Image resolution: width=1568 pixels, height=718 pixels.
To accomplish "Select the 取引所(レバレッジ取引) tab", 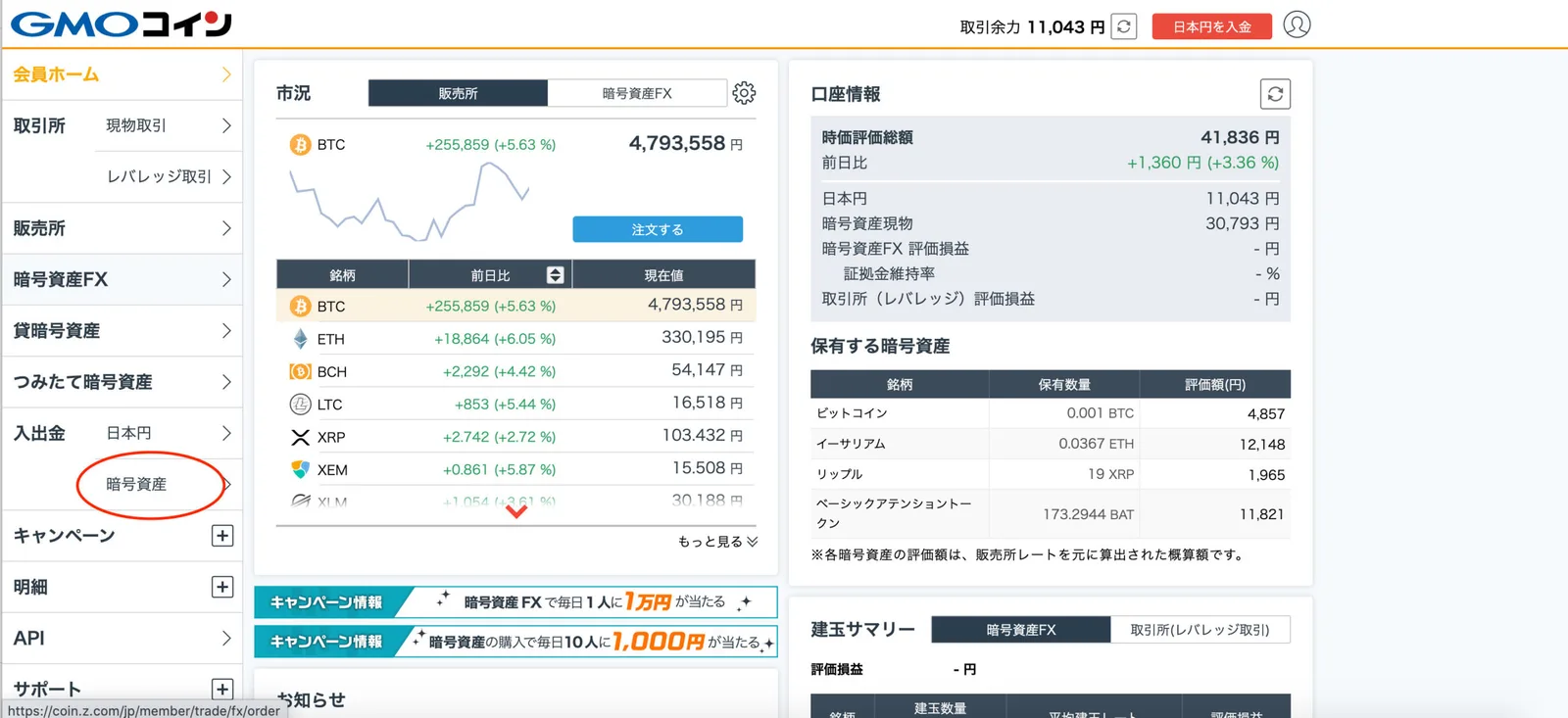I will [x=1200, y=630].
